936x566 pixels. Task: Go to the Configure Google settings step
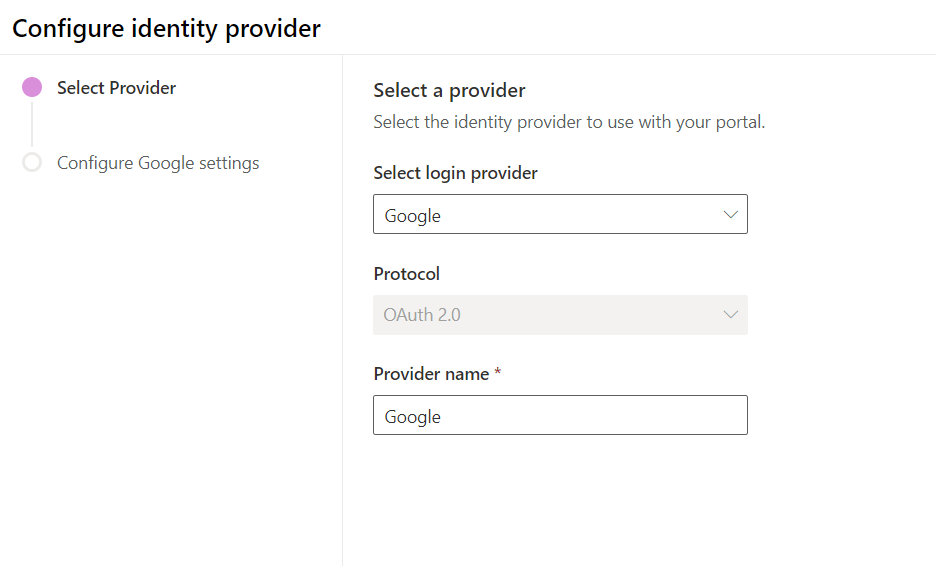[x=158, y=163]
